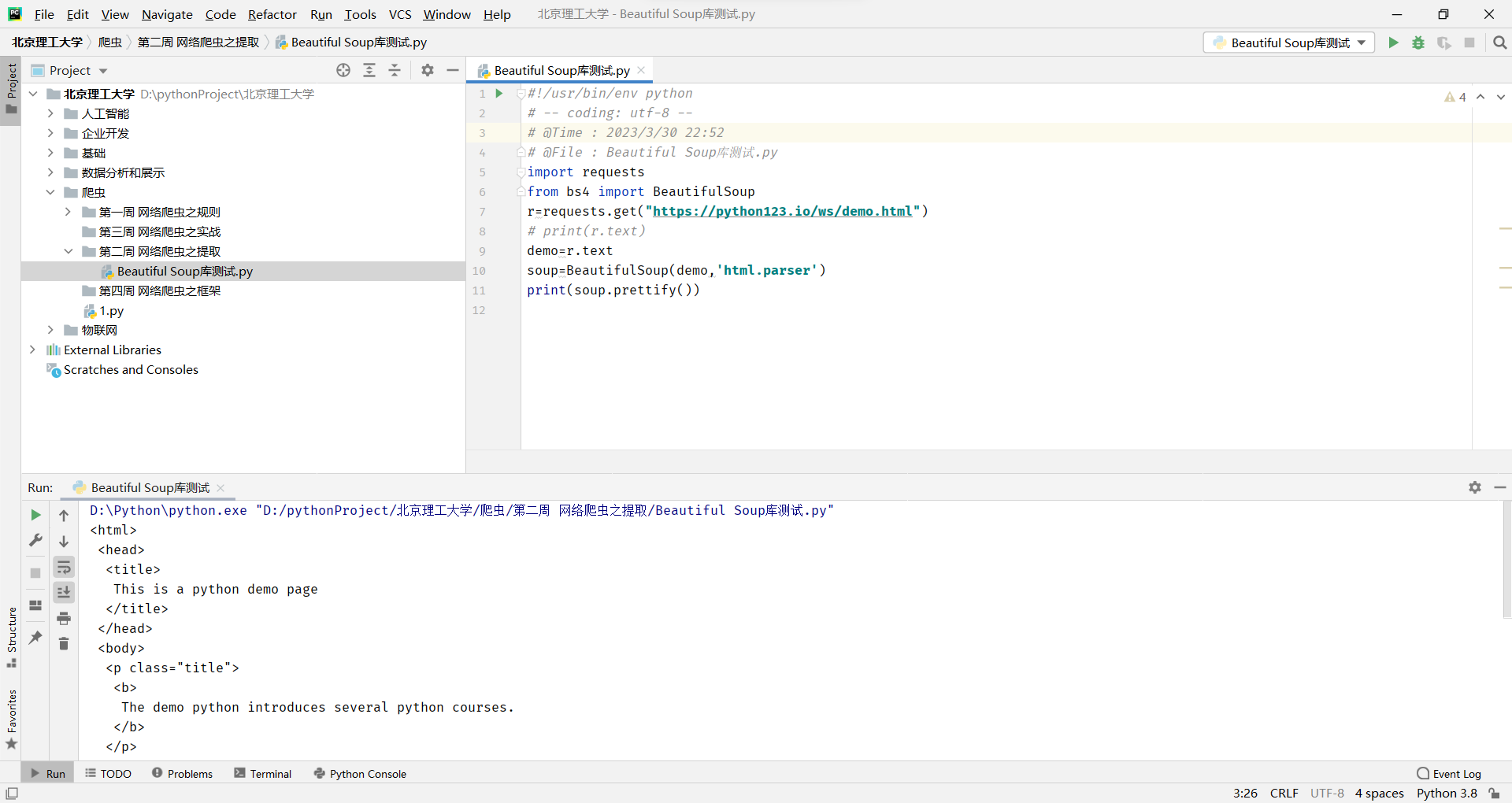
Task: Open the File menu
Action: [44, 14]
